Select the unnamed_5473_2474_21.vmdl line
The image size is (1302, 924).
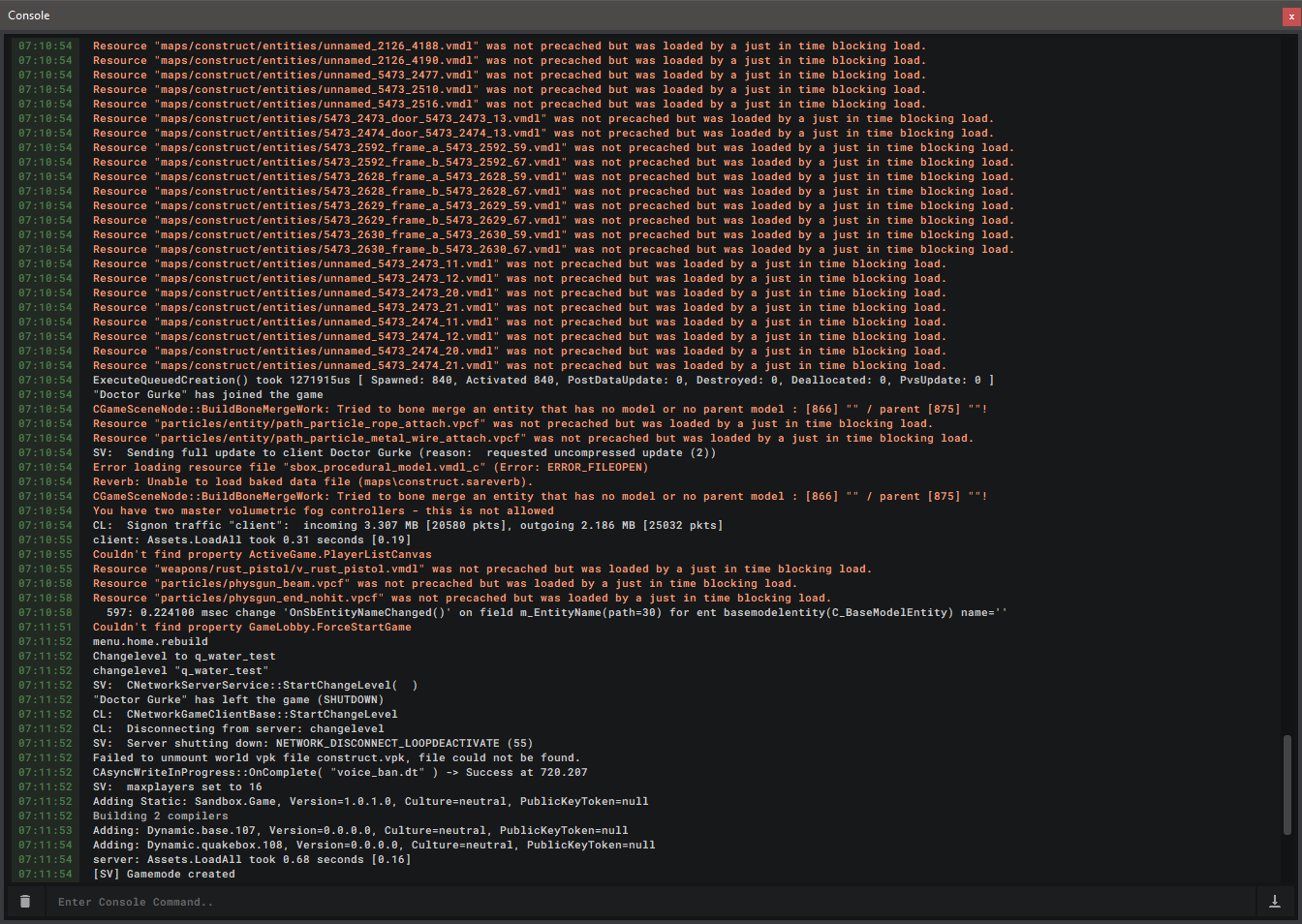click(520, 365)
